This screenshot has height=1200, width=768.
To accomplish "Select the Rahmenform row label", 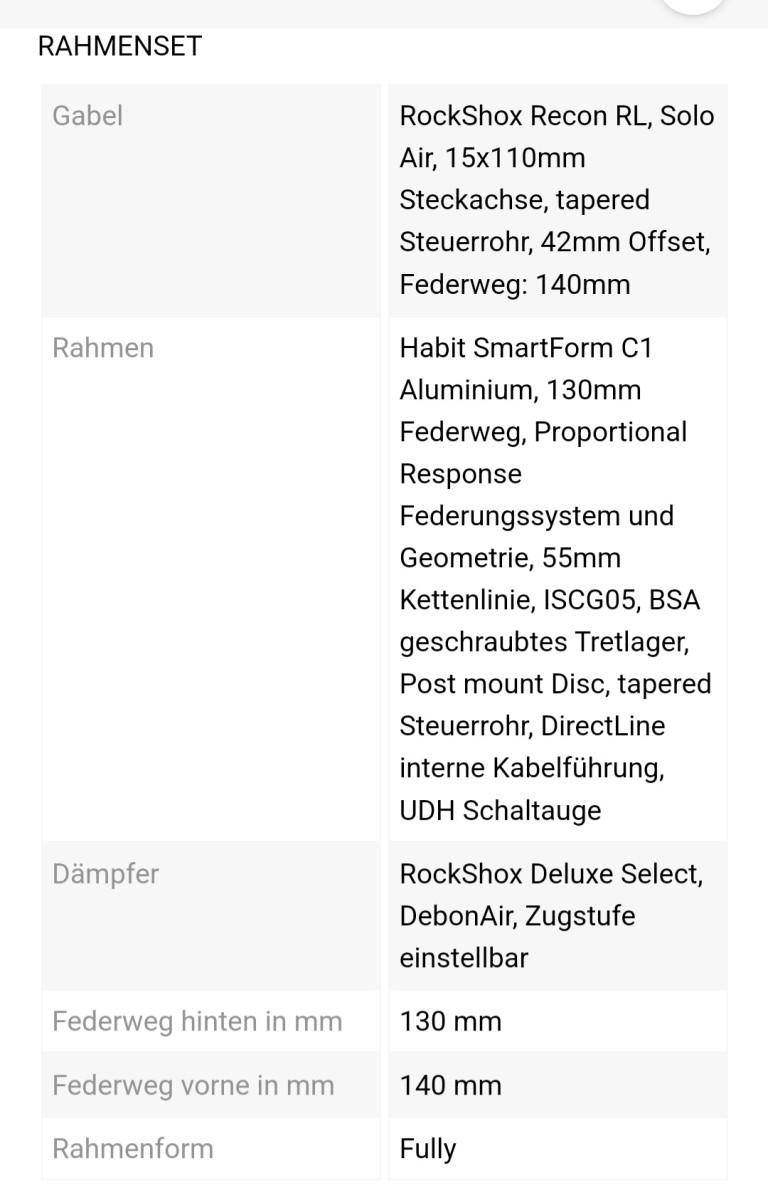I will [133, 1149].
